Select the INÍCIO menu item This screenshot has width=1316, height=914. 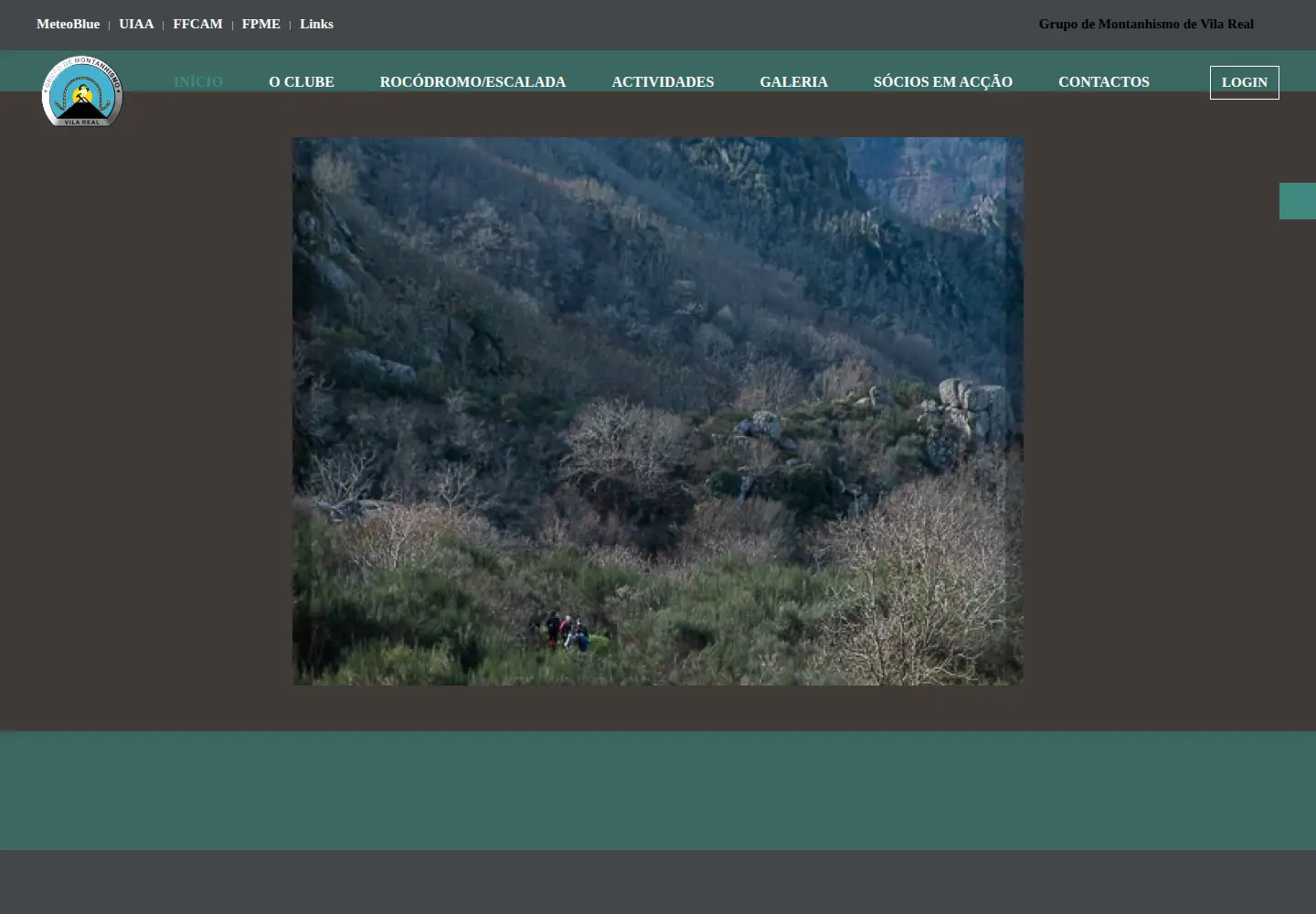click(x=198, y=82)
